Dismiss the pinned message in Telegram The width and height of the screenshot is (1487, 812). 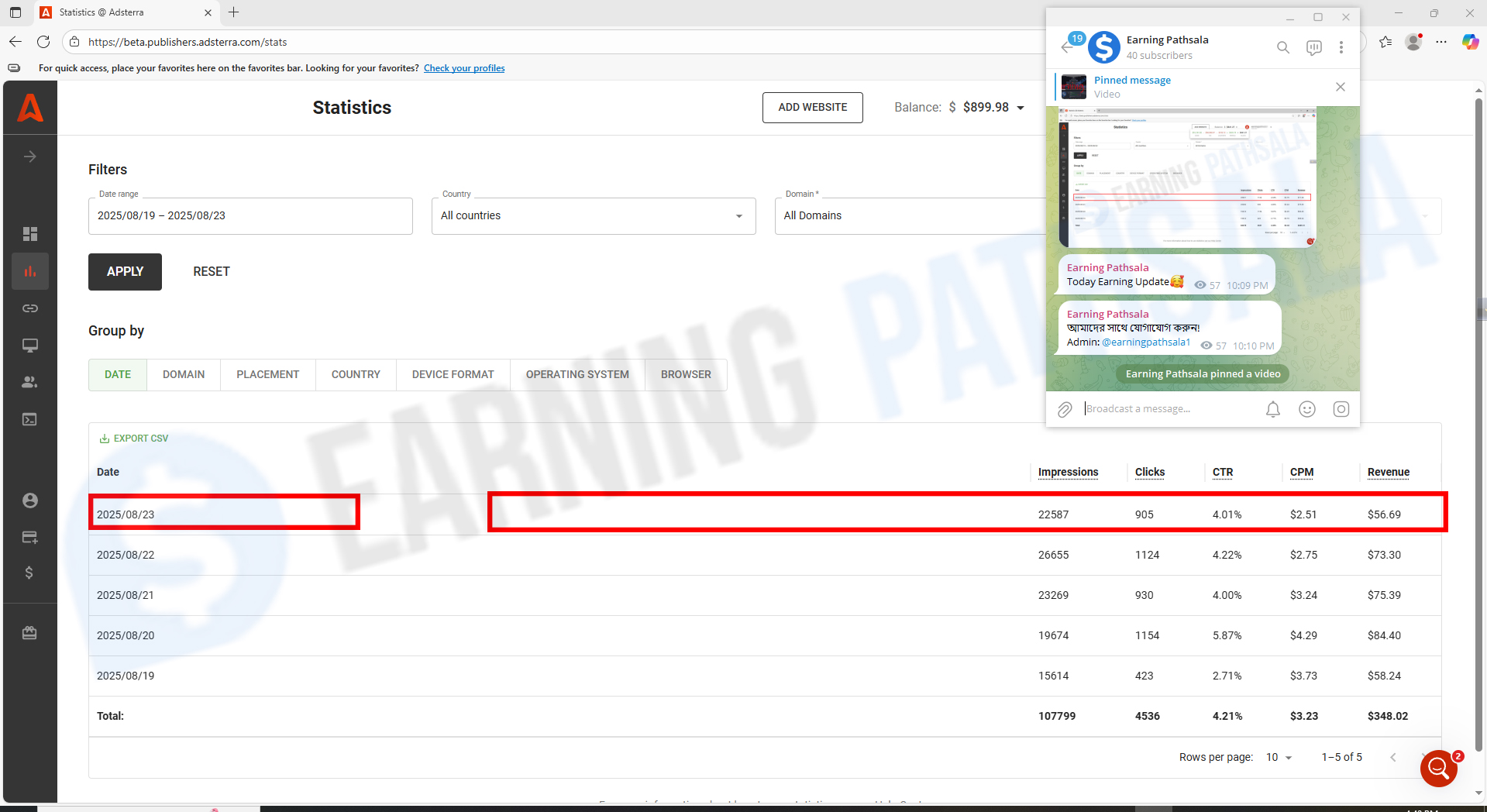click(x=1340, y=87)
